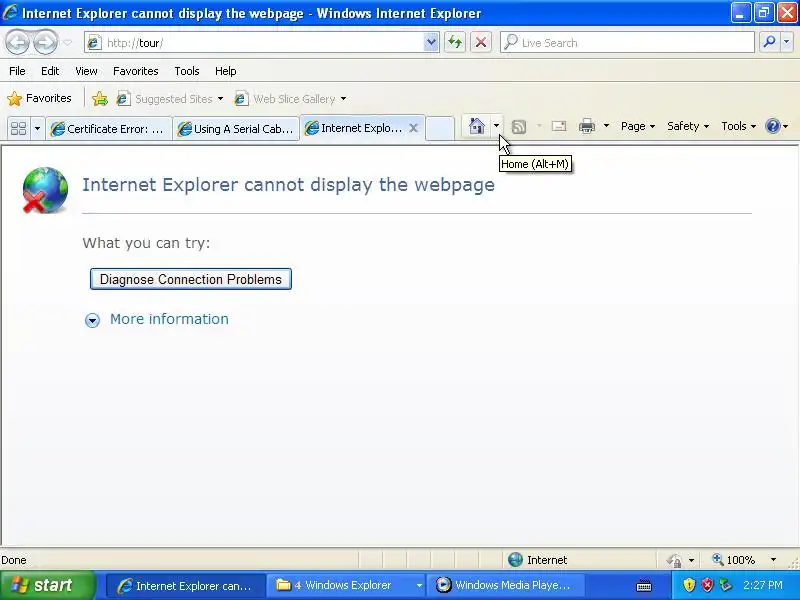
Task: Click the Internet security zone in status bar
Action: (538, 560)
